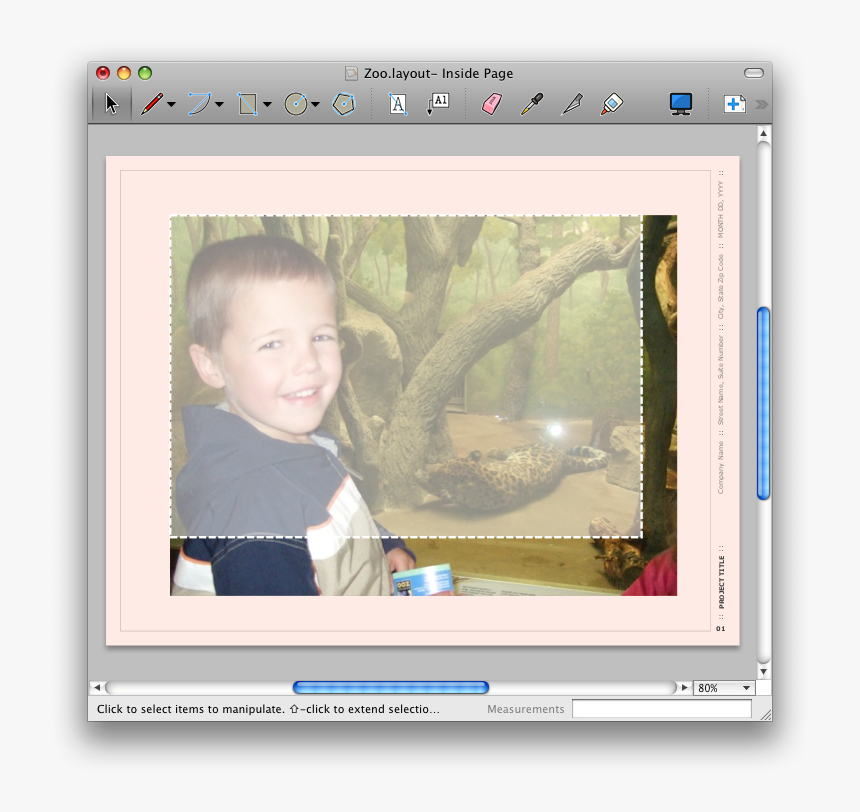860x812 pixels.
Task: Select the Polygon tool
Action: pyautogui.click(x=344, y=104)
